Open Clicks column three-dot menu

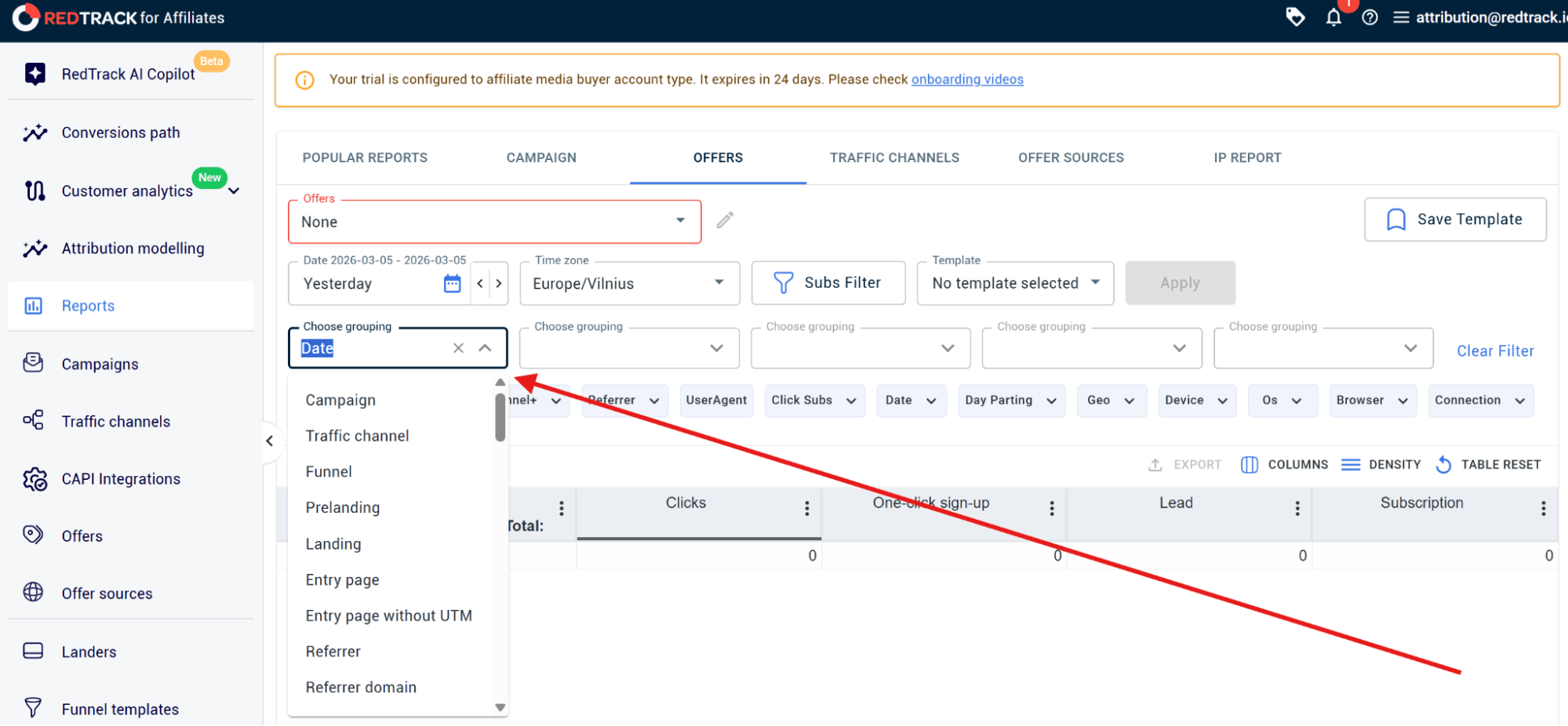[806, 508]
